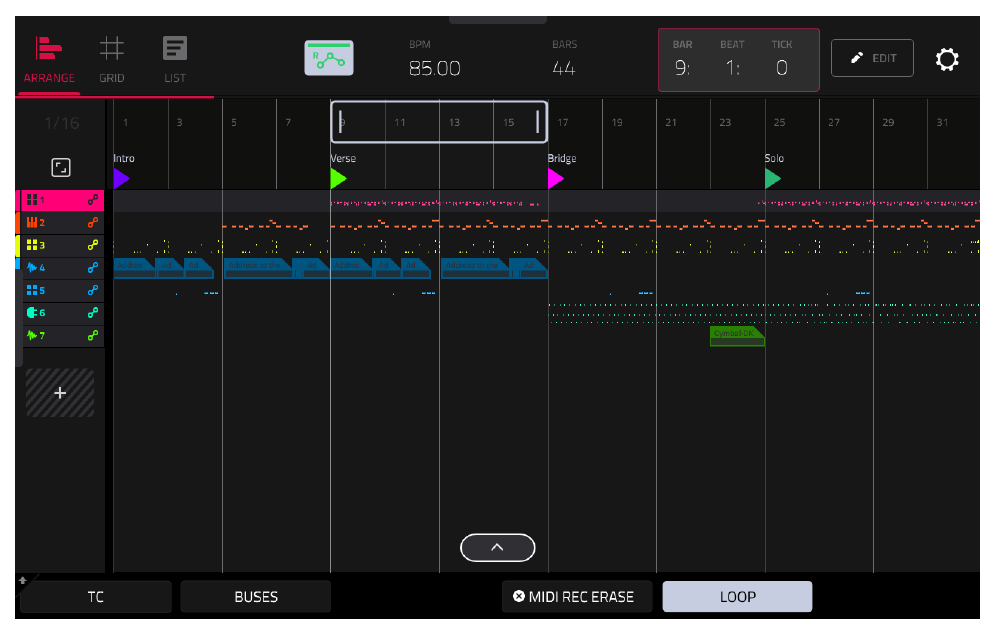Toggle the automation read/write button

(329, 58)
